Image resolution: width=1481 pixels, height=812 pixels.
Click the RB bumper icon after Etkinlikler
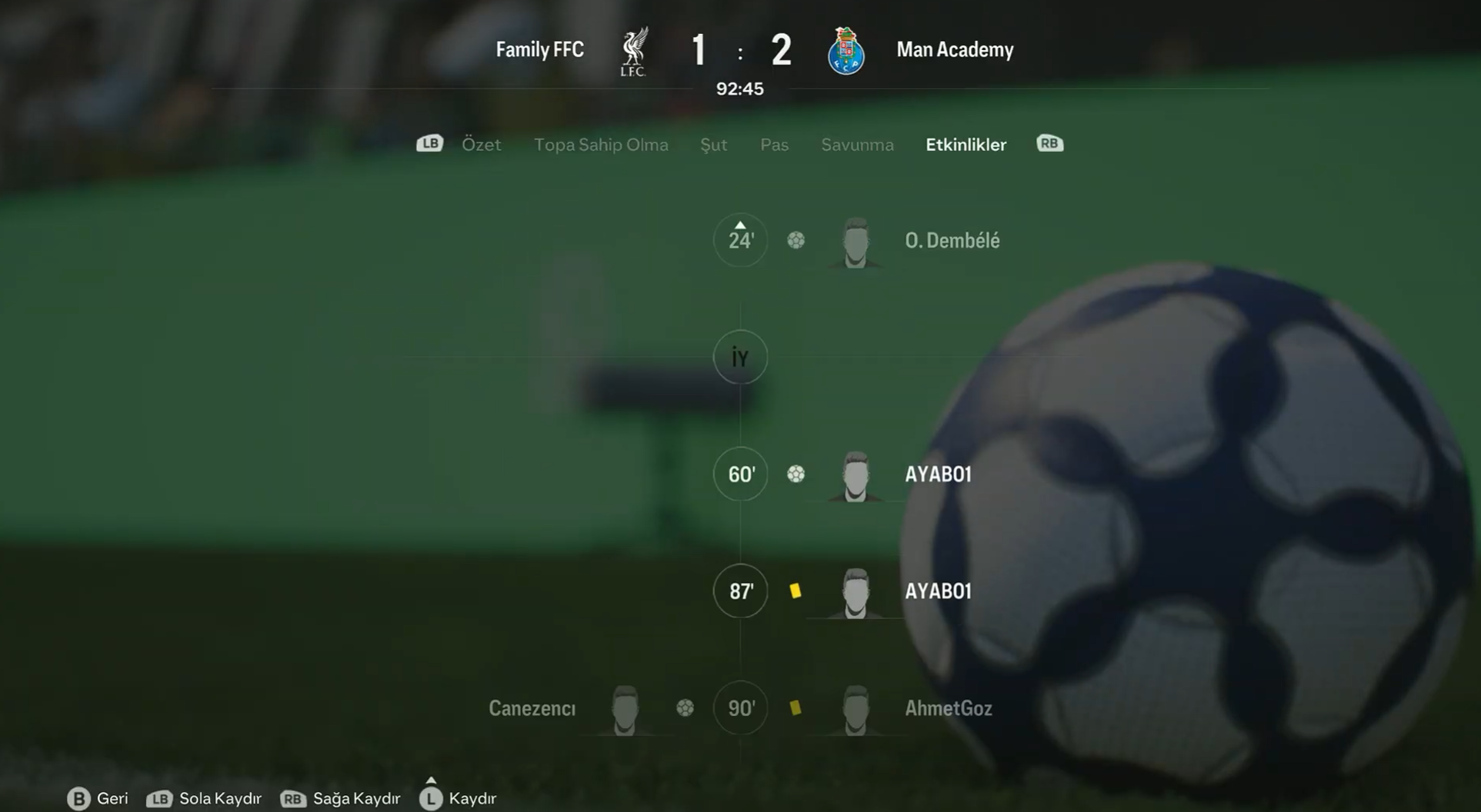point(1049,144)
